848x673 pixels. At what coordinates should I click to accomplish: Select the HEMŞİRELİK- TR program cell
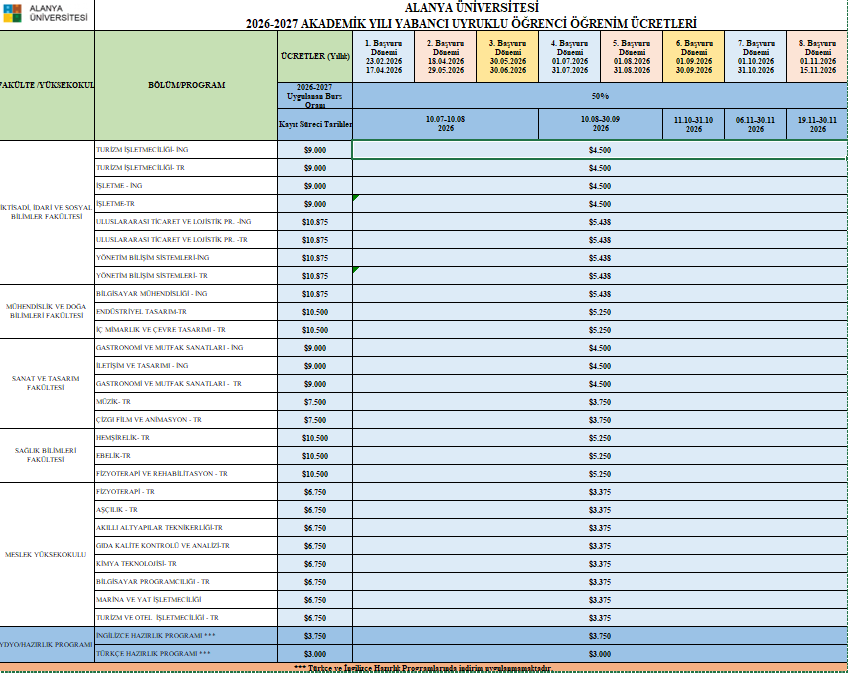click(186, 438)
